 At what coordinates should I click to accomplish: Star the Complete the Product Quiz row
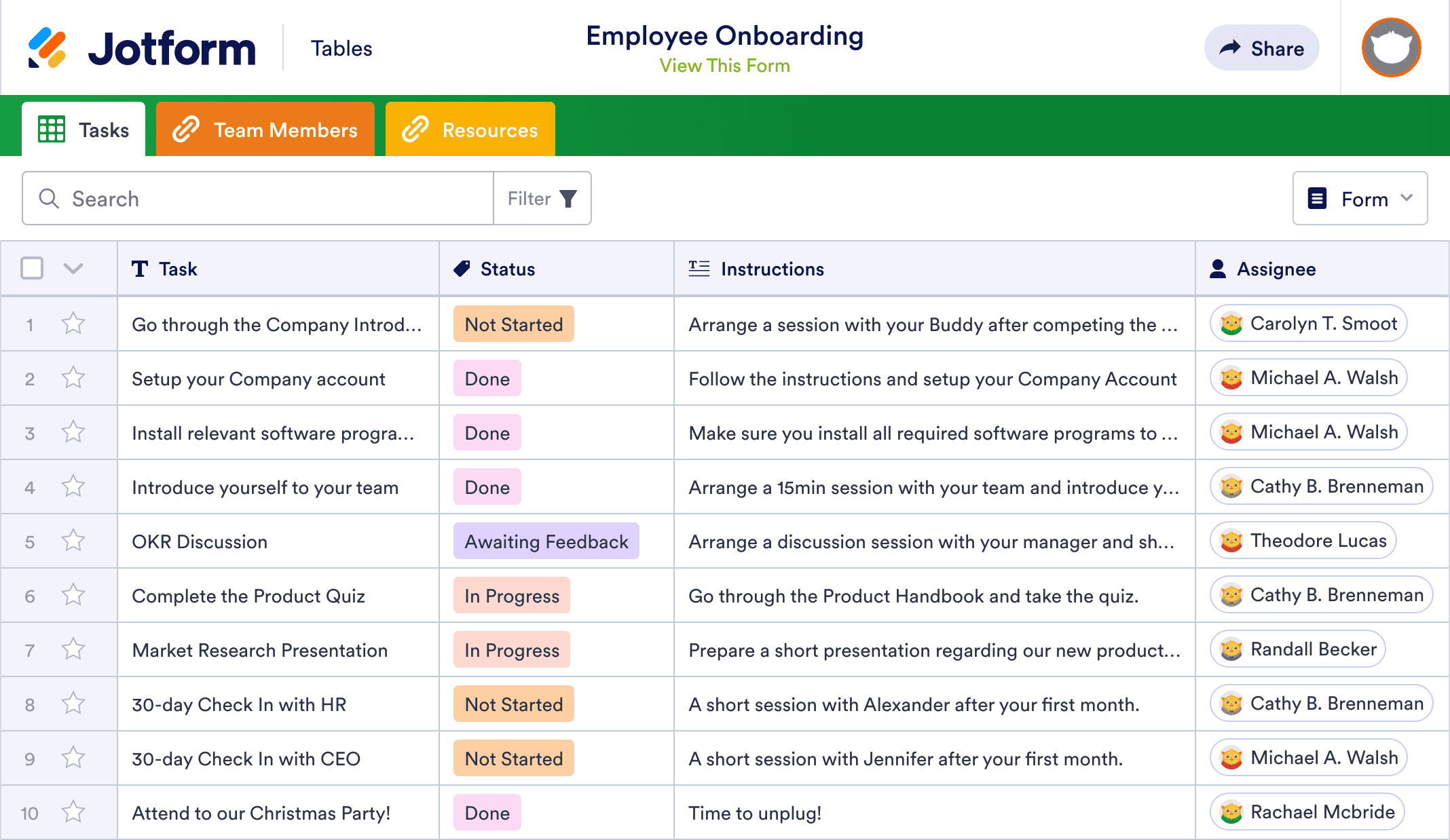tap(73, 595)
